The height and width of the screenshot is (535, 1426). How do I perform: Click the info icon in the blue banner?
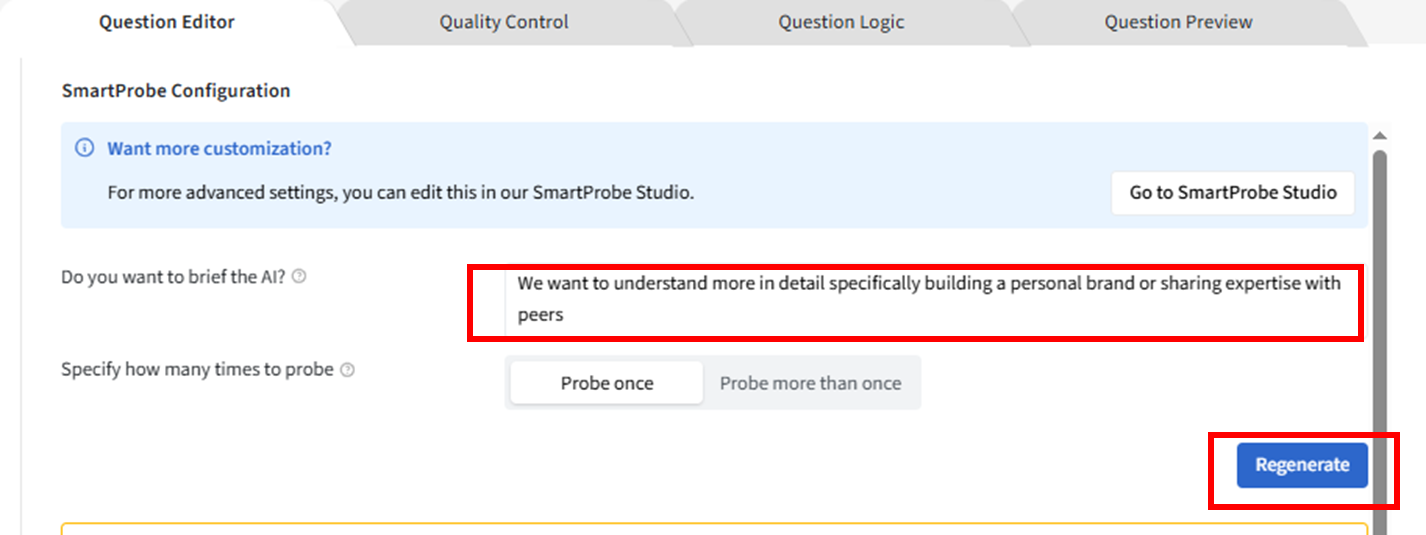point(85,149)
